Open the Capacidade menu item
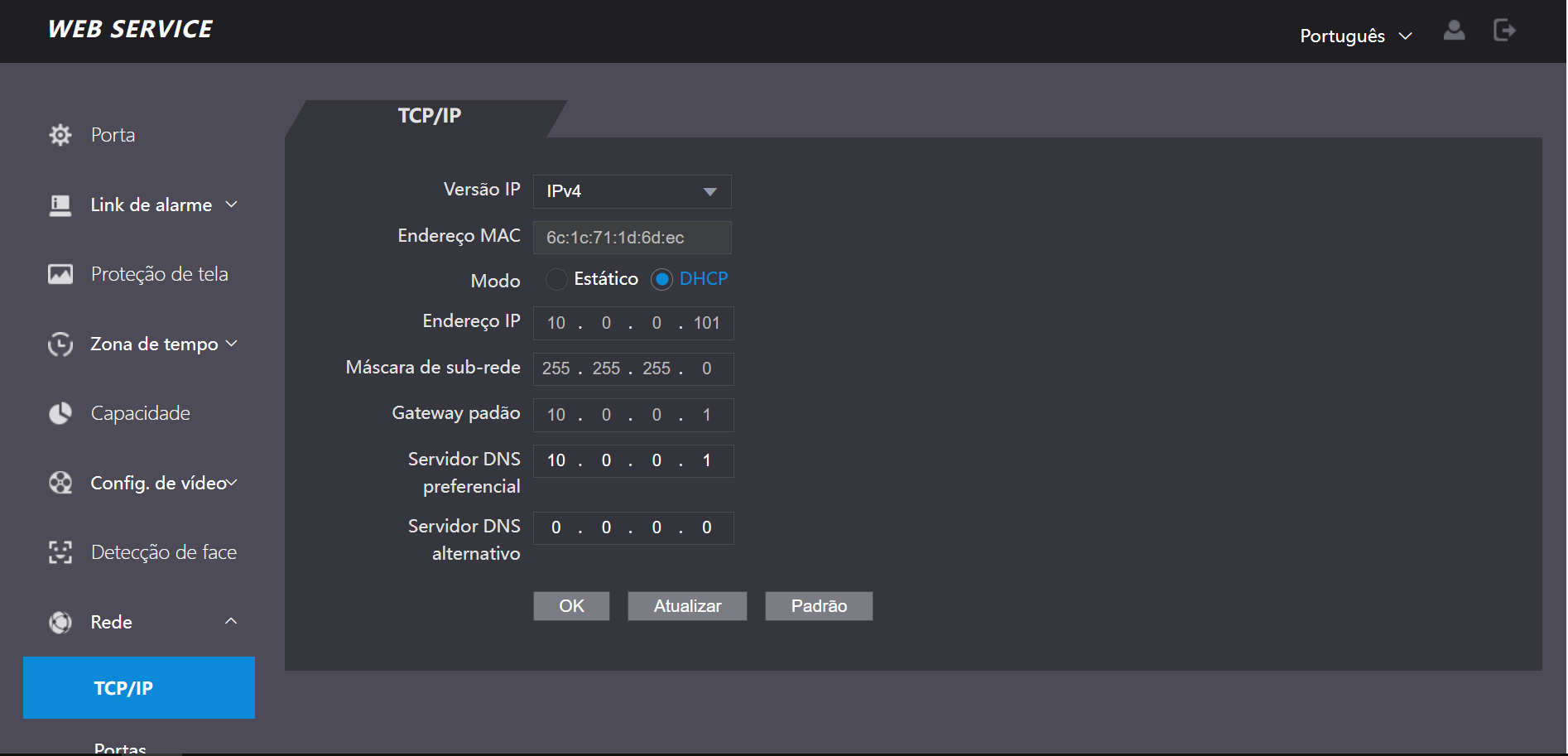Image resolution: width=1568 pixels, height=756 pixels. (x=140, y=413)
